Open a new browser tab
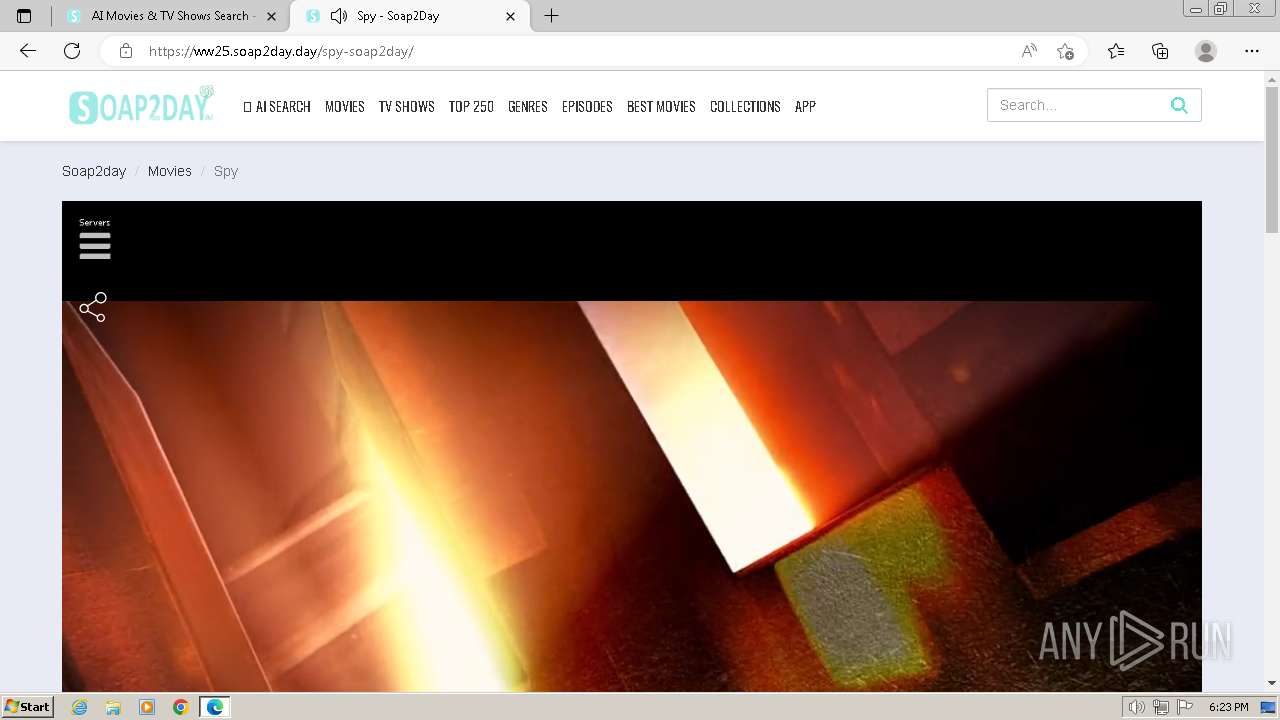Image resolution: width=1280 pixels, height=720 pixels. [x=551, y=16]
